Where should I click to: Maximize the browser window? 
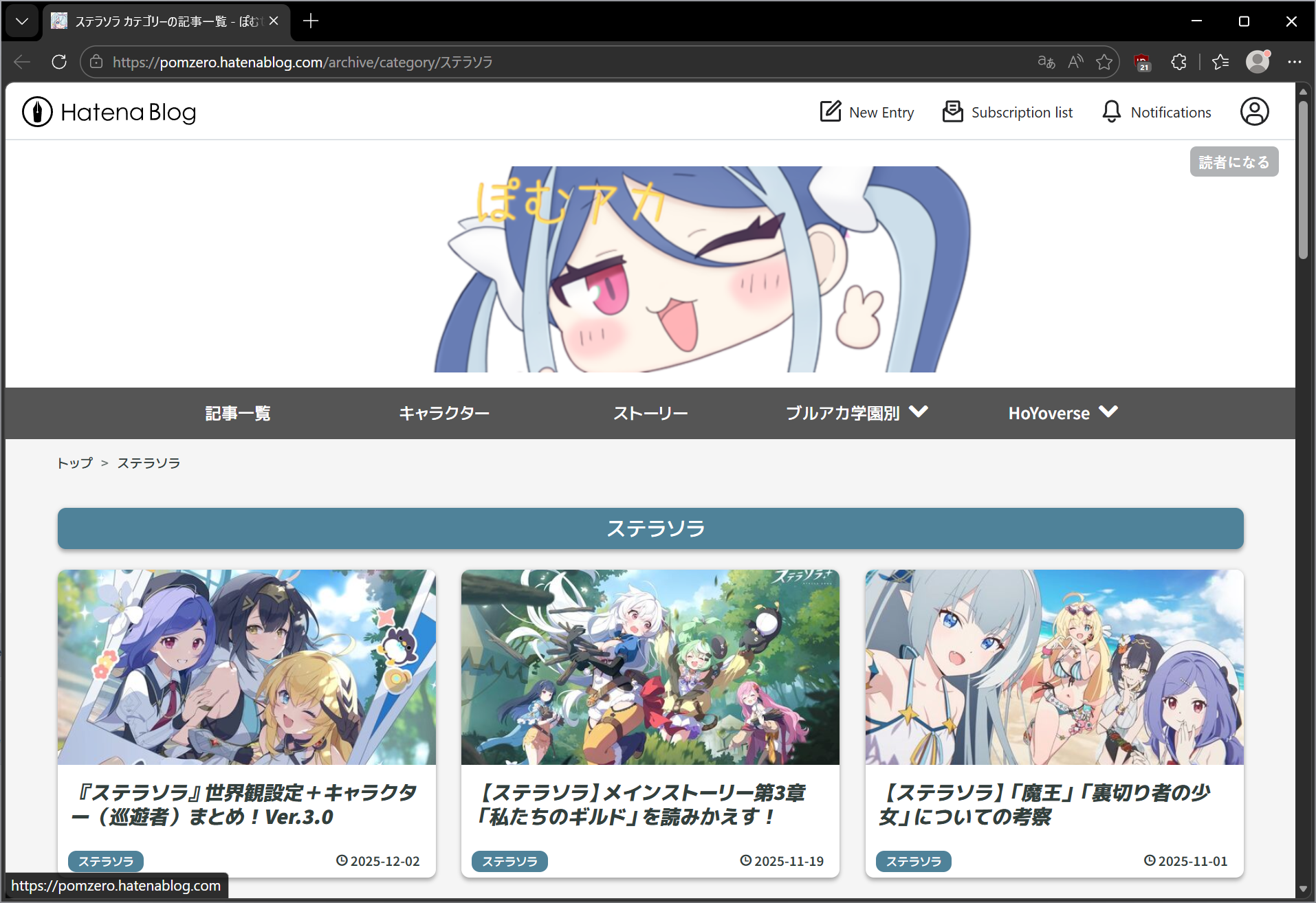point(1244,21)
